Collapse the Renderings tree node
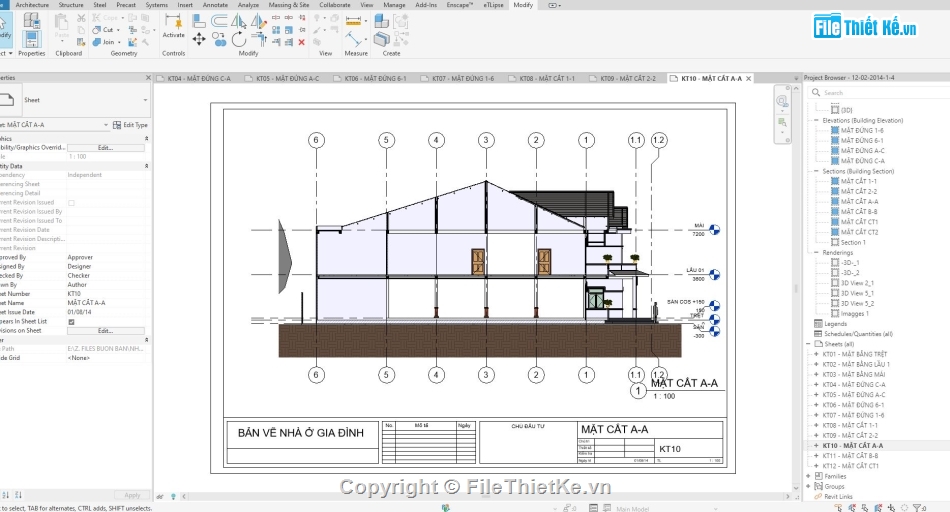 tap(815, 253)
